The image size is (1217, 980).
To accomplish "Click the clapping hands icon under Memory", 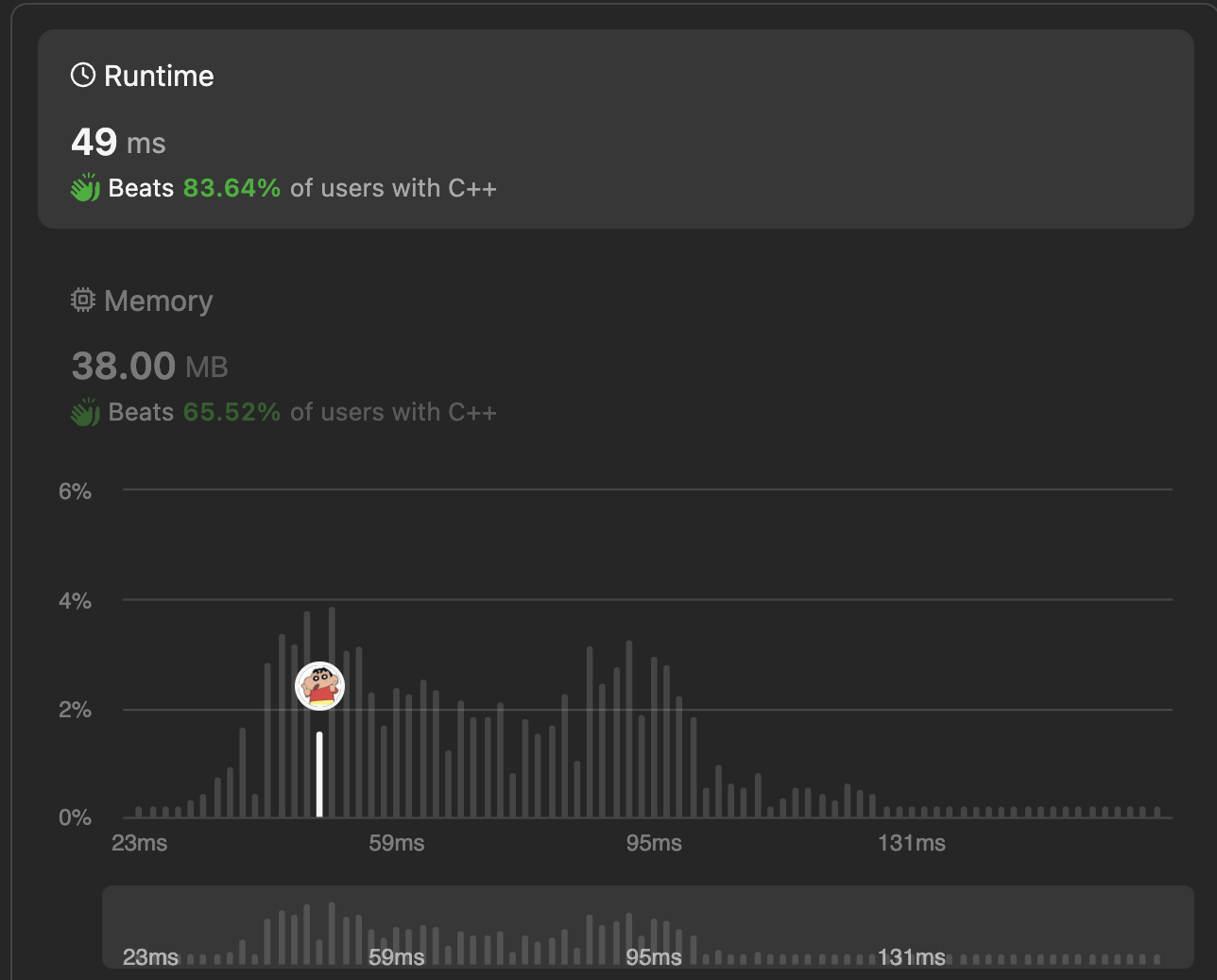I will [85, 412].
